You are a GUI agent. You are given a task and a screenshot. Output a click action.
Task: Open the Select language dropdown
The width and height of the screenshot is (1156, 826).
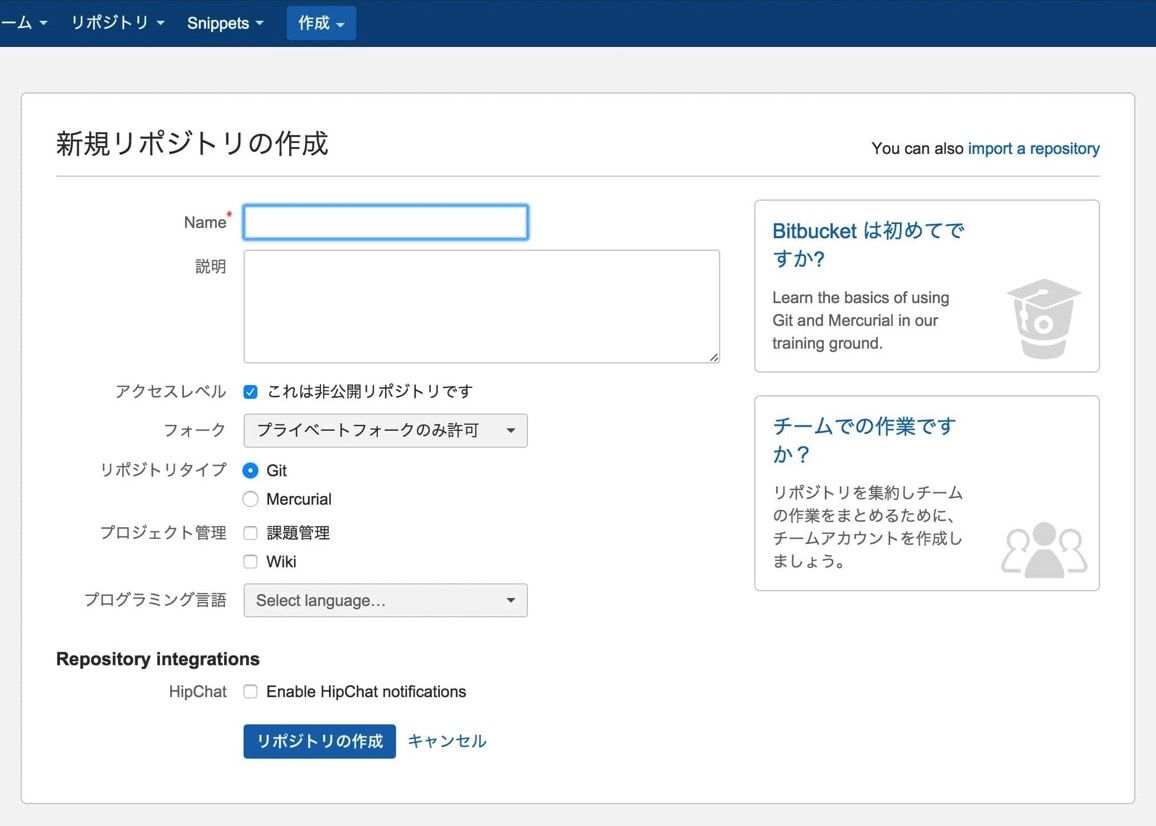(x=386, y=600)
